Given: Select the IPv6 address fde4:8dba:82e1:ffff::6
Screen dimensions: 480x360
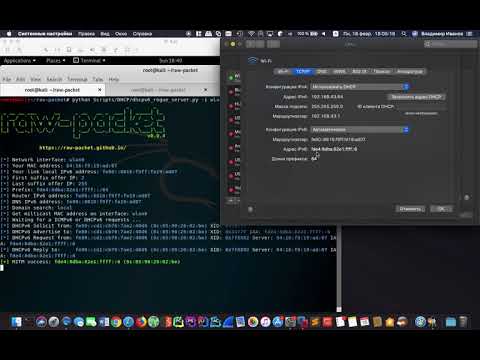Looking at the screenshot, I should (x=334, y=149).
